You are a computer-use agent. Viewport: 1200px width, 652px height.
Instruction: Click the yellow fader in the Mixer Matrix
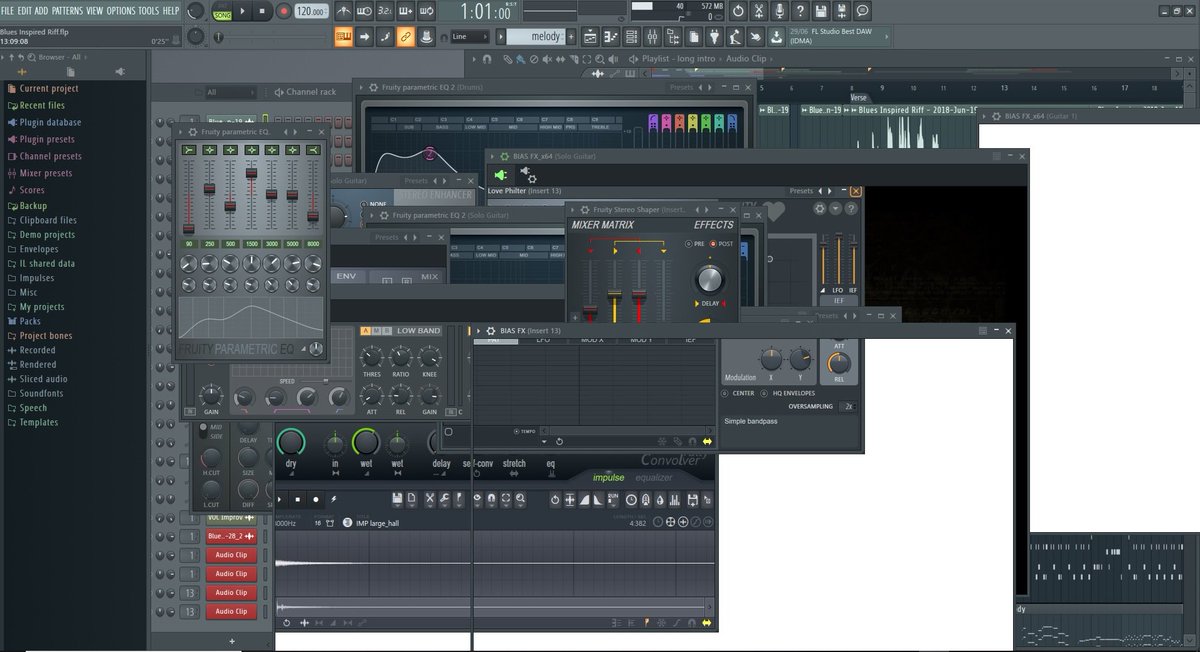point(615,294)
